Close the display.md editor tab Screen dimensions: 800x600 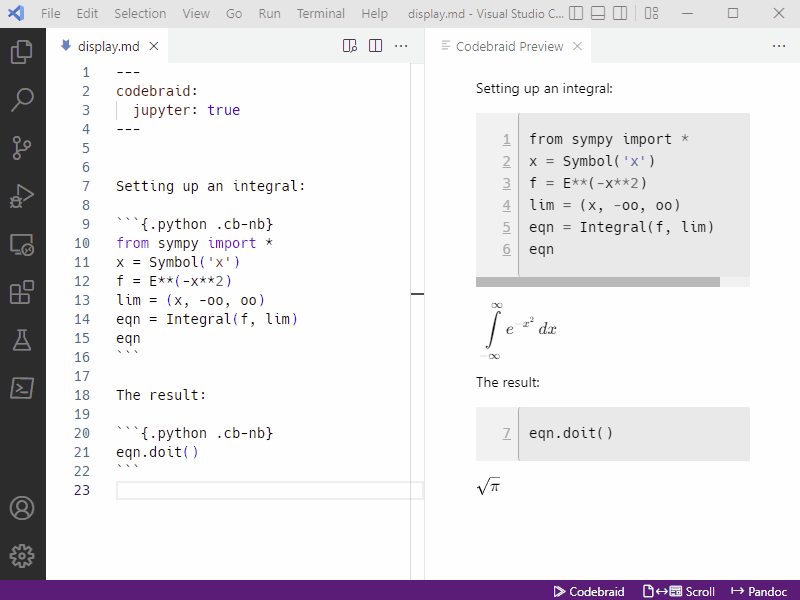point(154,46)
